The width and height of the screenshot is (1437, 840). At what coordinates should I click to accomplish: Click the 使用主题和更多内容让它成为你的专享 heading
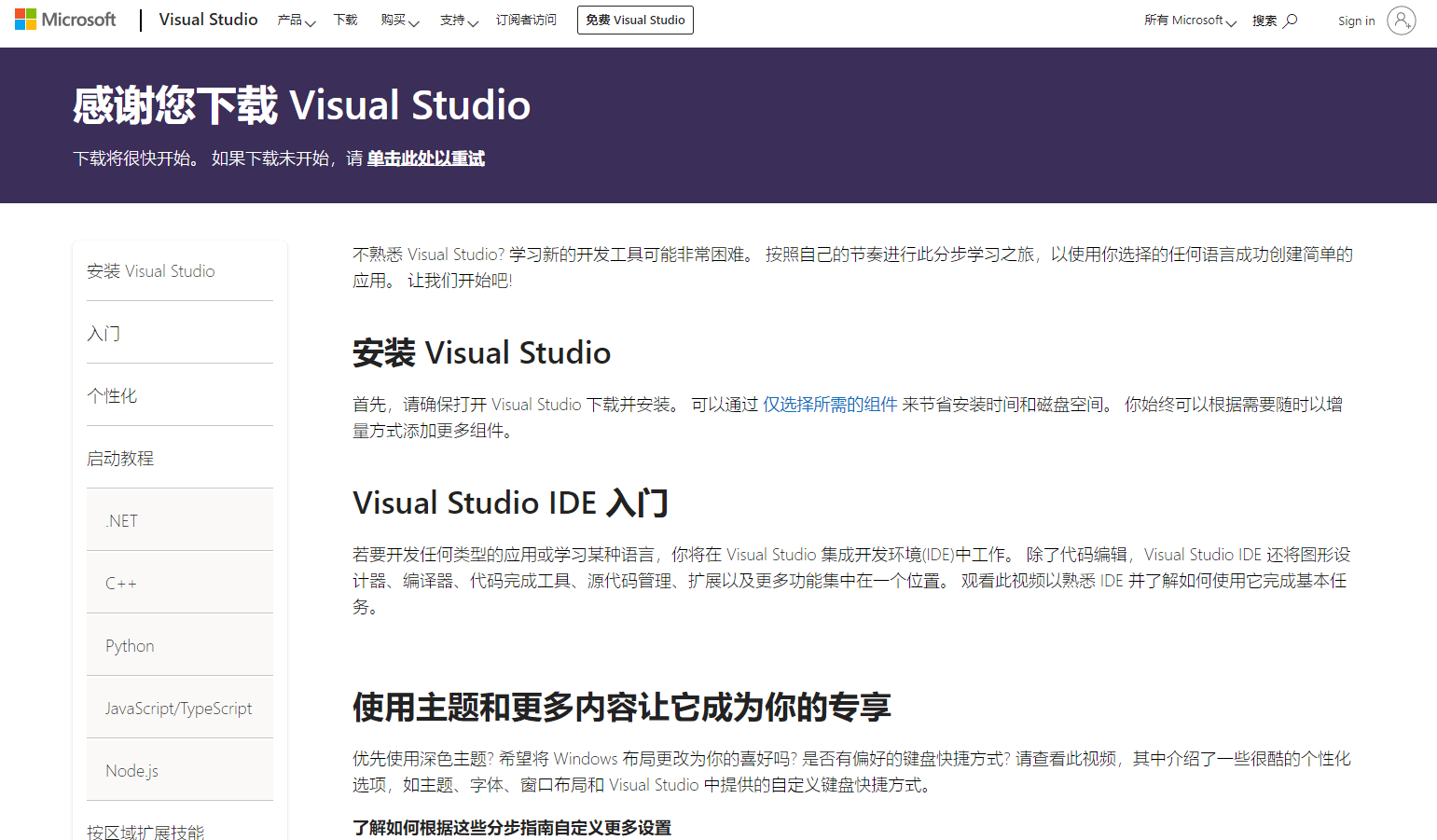pyautogui.click(x=622, y=708)
